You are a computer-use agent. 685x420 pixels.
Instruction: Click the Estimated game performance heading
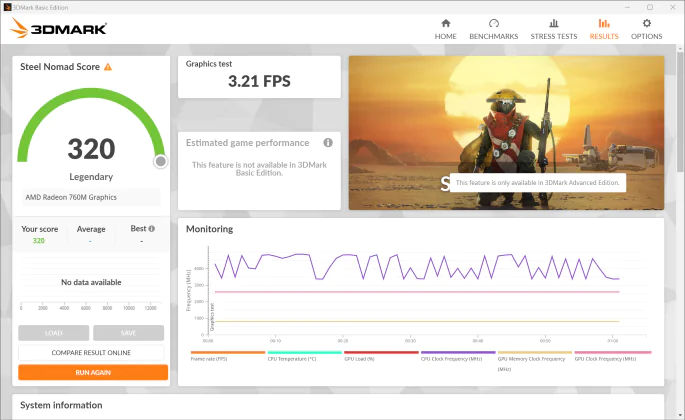[247, 143]
